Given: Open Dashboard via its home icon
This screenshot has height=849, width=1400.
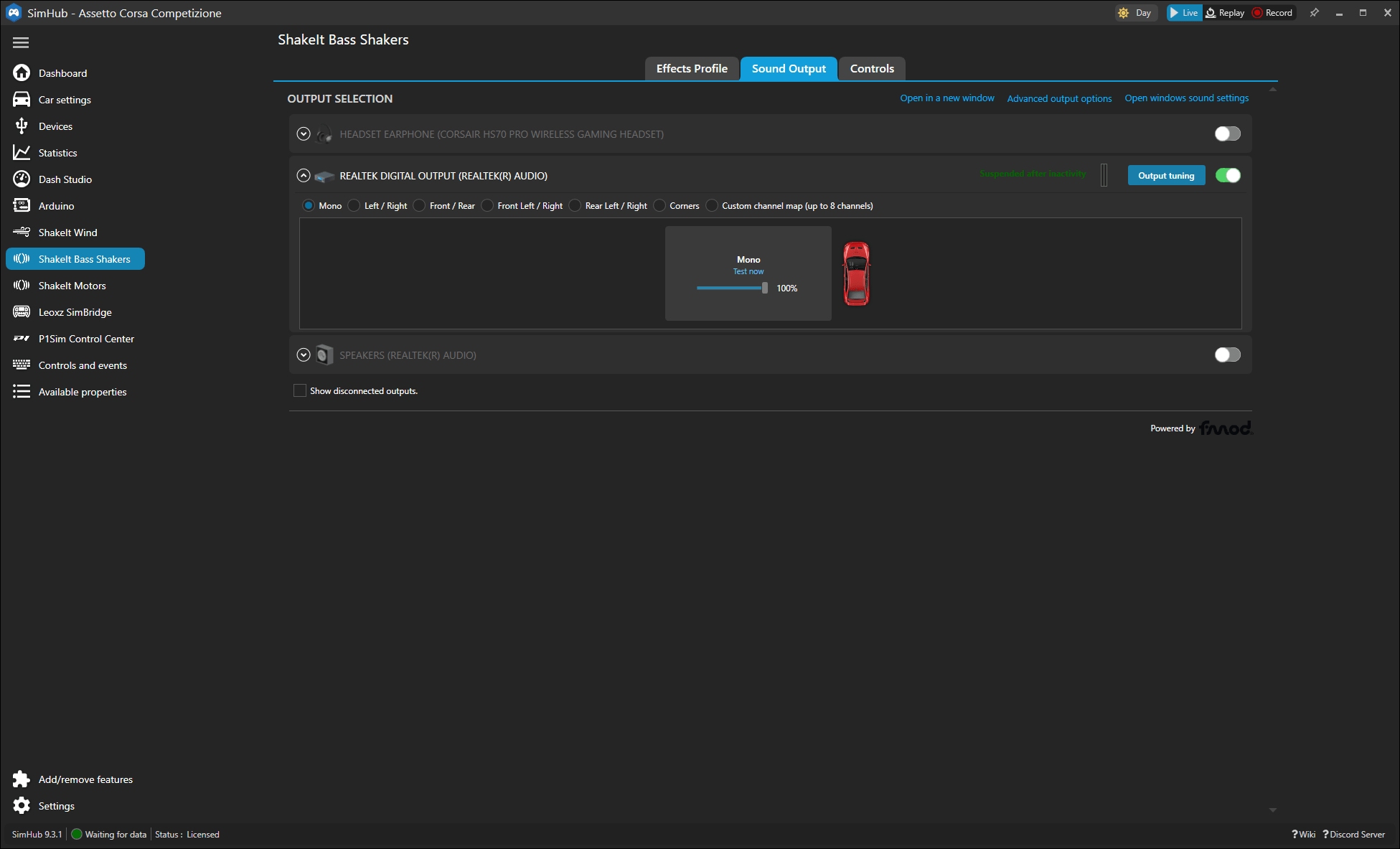Looking at the screenshot, I should (22, 73).
